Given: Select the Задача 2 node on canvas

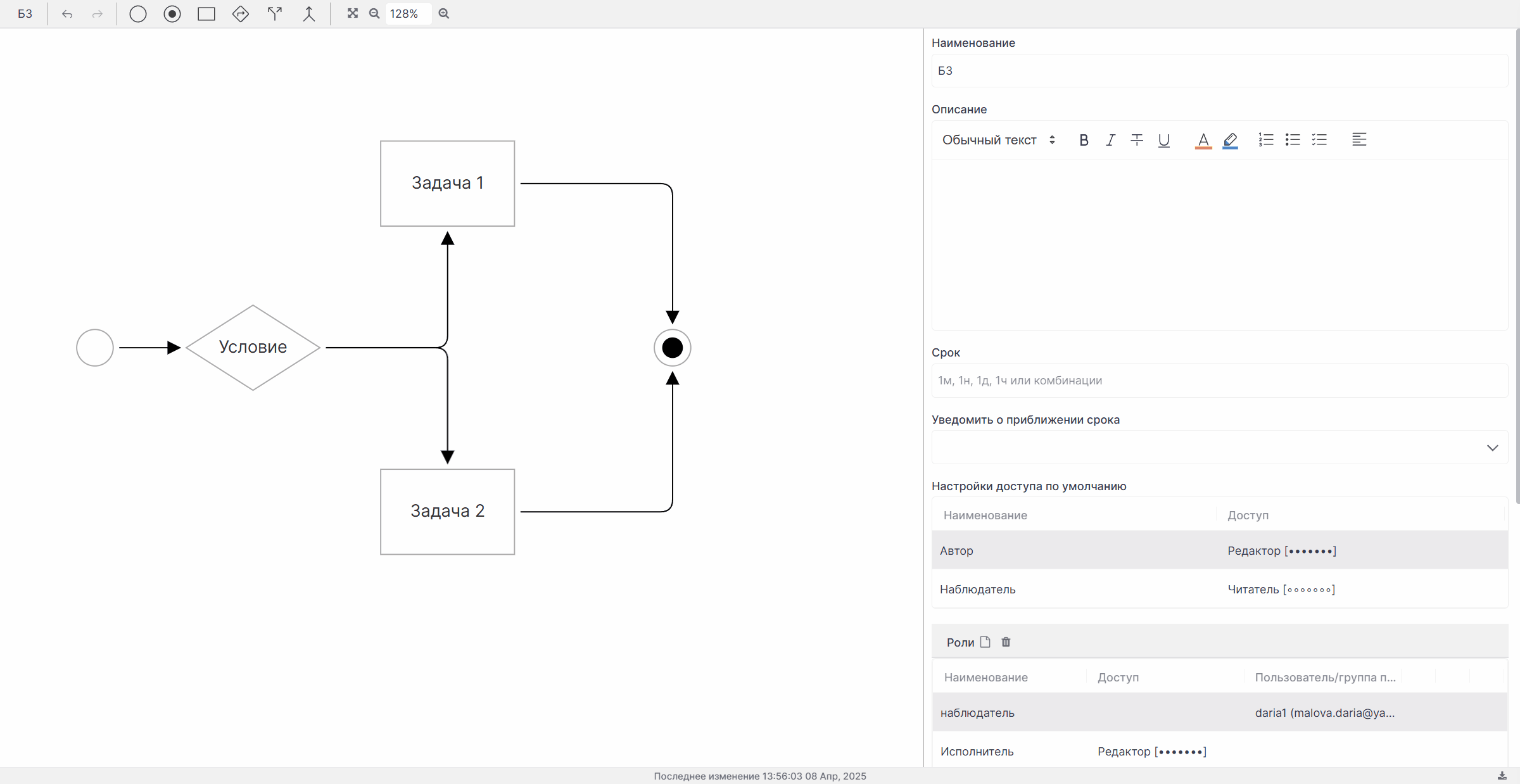Looking at the screenshot, I should point(448,512).
